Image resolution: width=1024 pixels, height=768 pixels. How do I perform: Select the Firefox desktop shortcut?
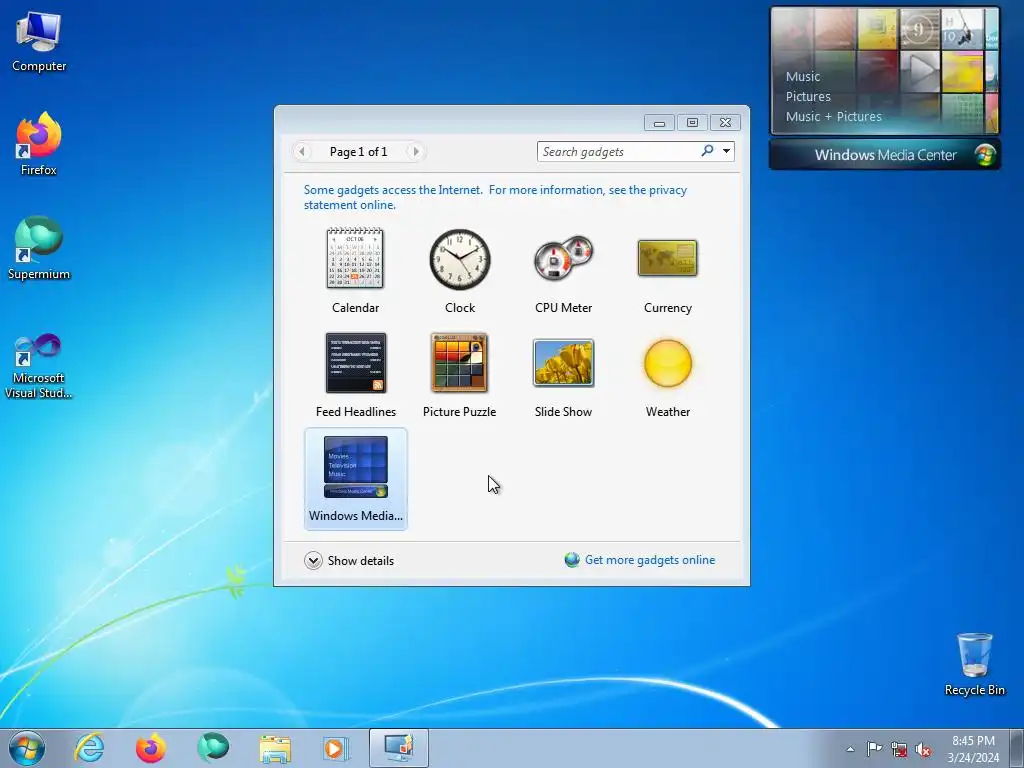coord(39,144)
